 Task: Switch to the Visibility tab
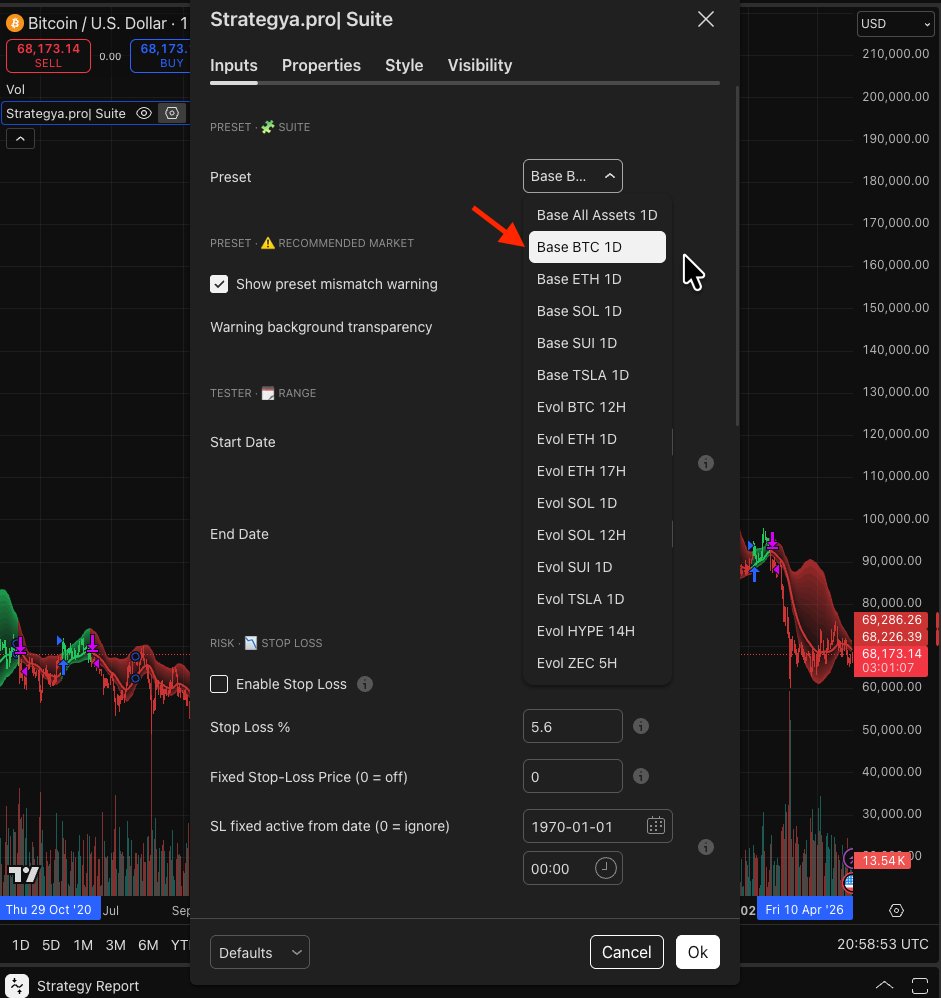479,65
